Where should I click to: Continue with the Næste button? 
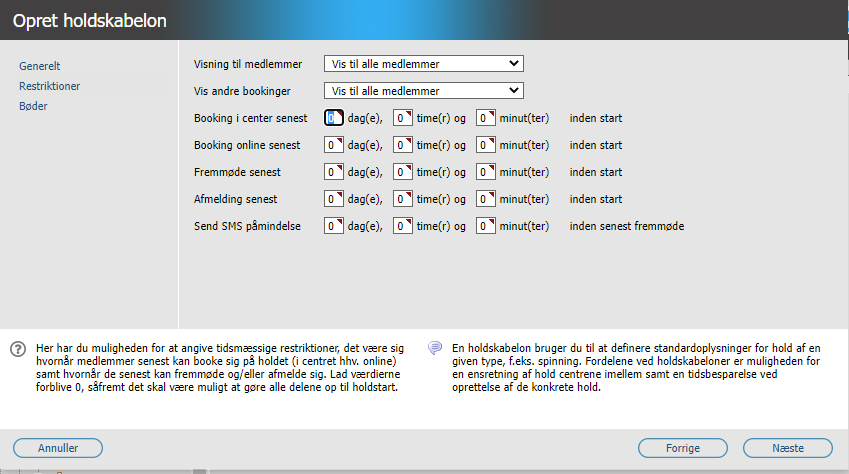[788, 448]
